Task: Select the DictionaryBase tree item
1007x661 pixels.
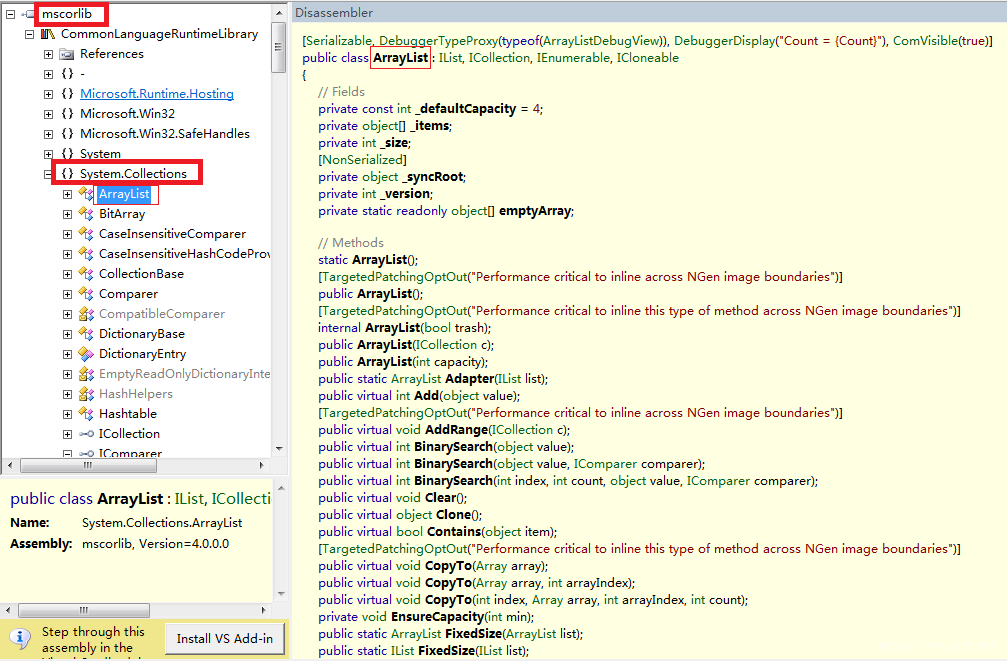Action: click(142, 334)
